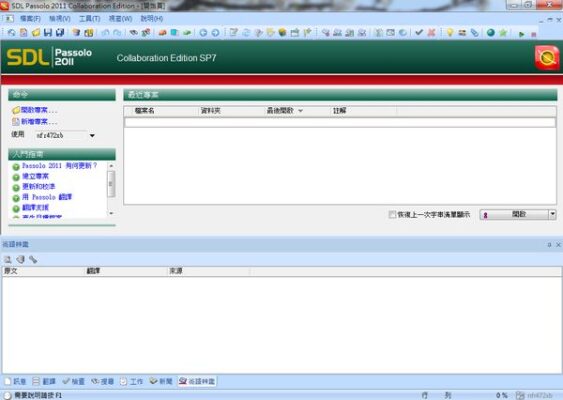Open the 視窗(W) menu
563x400 pixels.
tap(120, 19)
